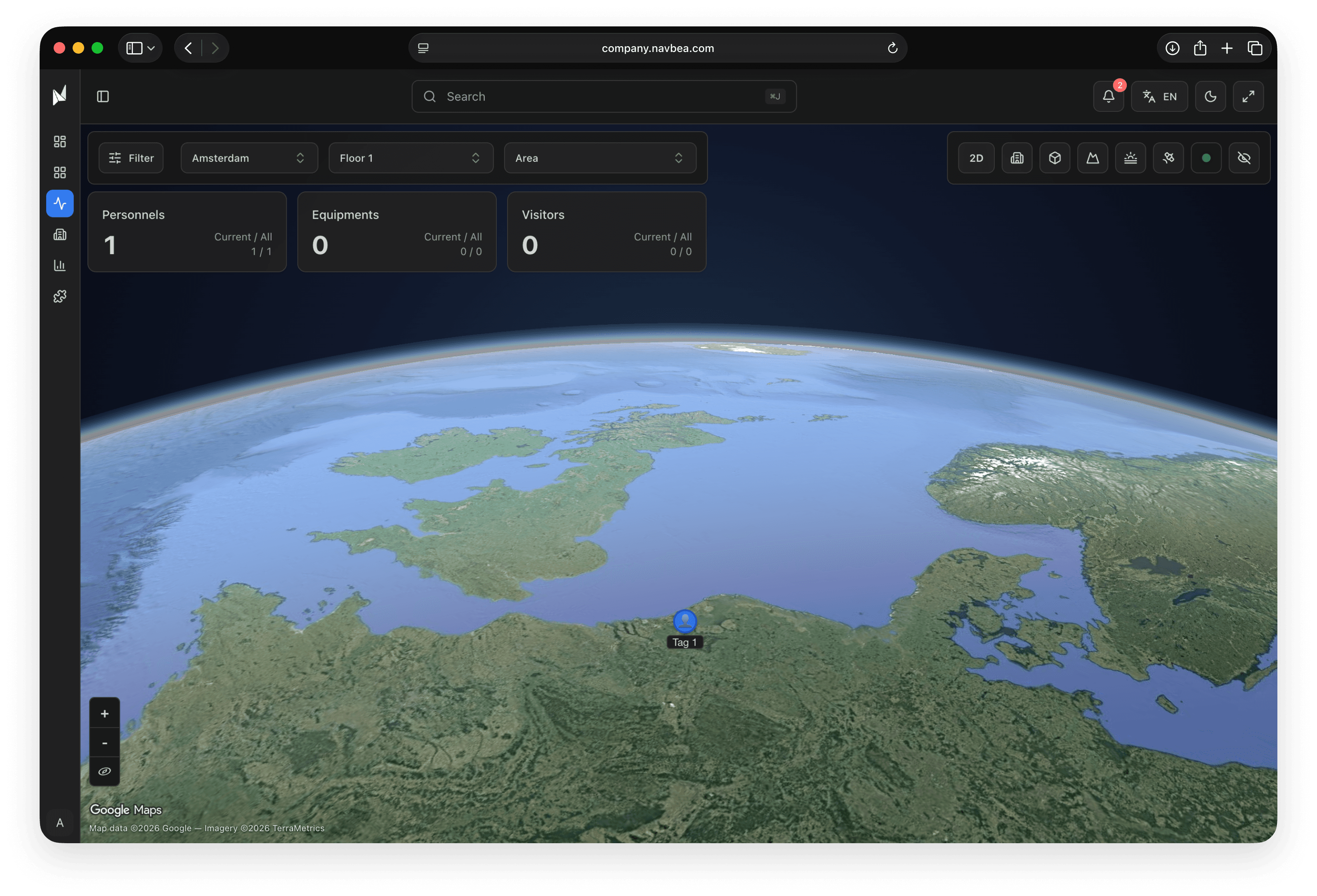1317x896 pixels.
Task: Click the Equipments '0 / 0' value
Action: 471,252
